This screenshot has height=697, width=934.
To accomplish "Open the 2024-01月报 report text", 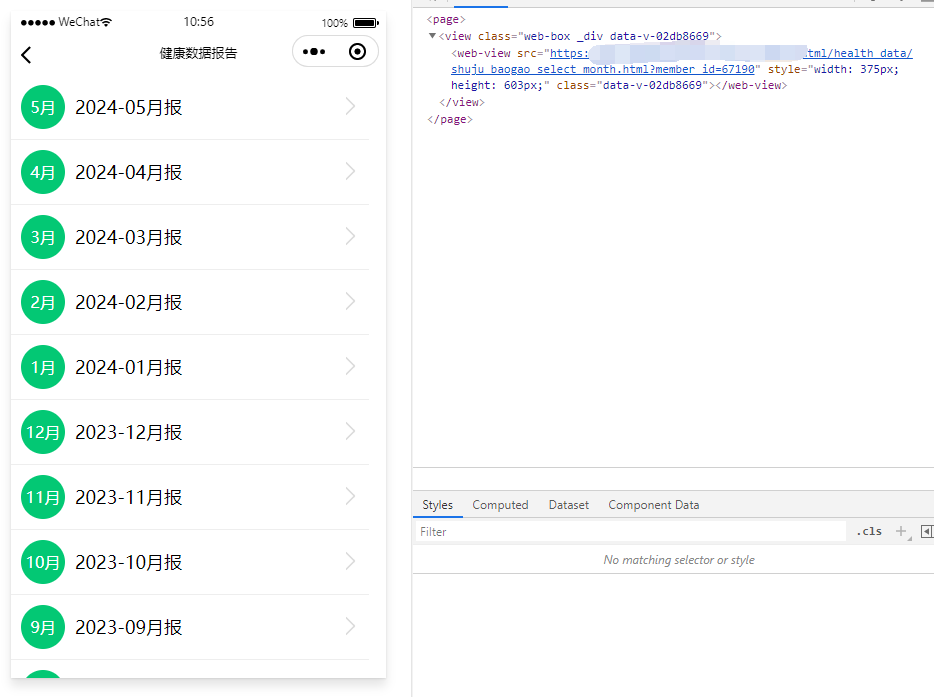I will [129, 367].
